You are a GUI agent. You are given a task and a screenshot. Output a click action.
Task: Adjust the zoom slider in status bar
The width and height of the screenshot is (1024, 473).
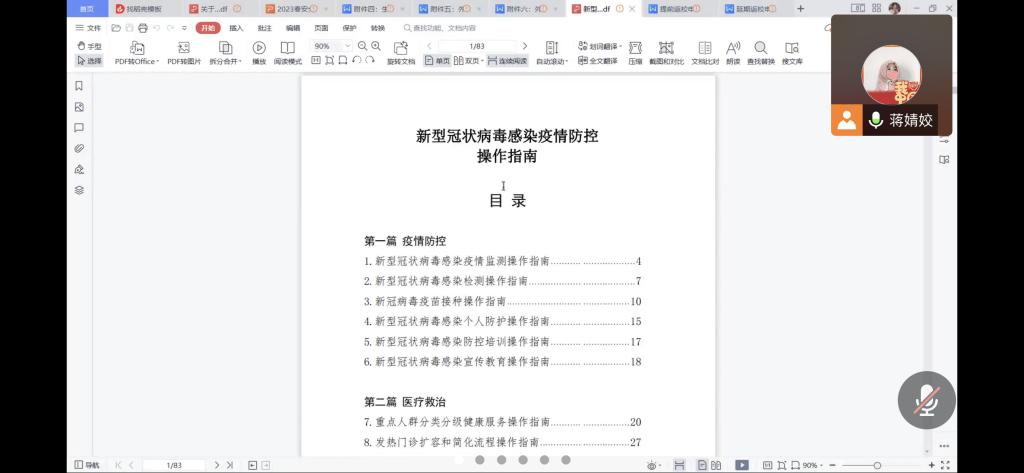[x=877, y=465]
